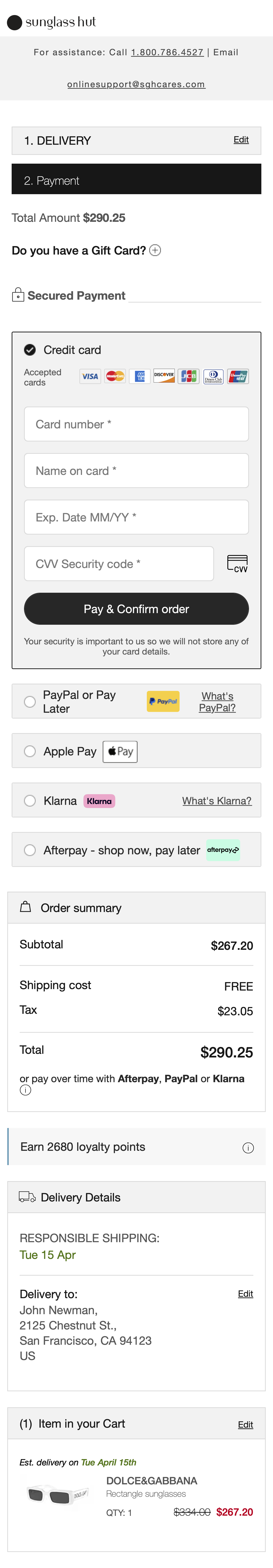Choose Klarna payment radio button
The image size is (273, 1568).
(x=30, y=801)
